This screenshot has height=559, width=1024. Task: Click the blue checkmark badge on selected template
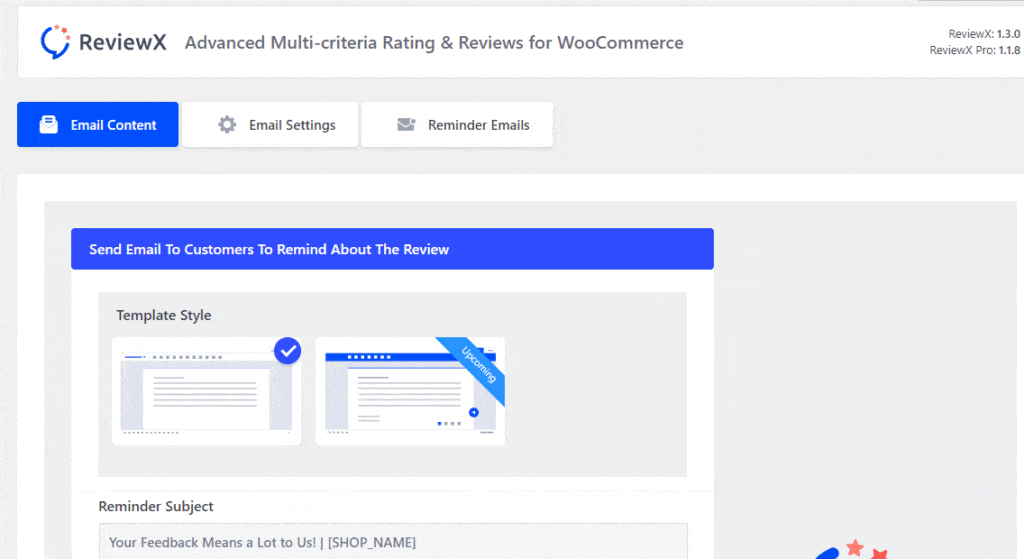pos(287,351)
